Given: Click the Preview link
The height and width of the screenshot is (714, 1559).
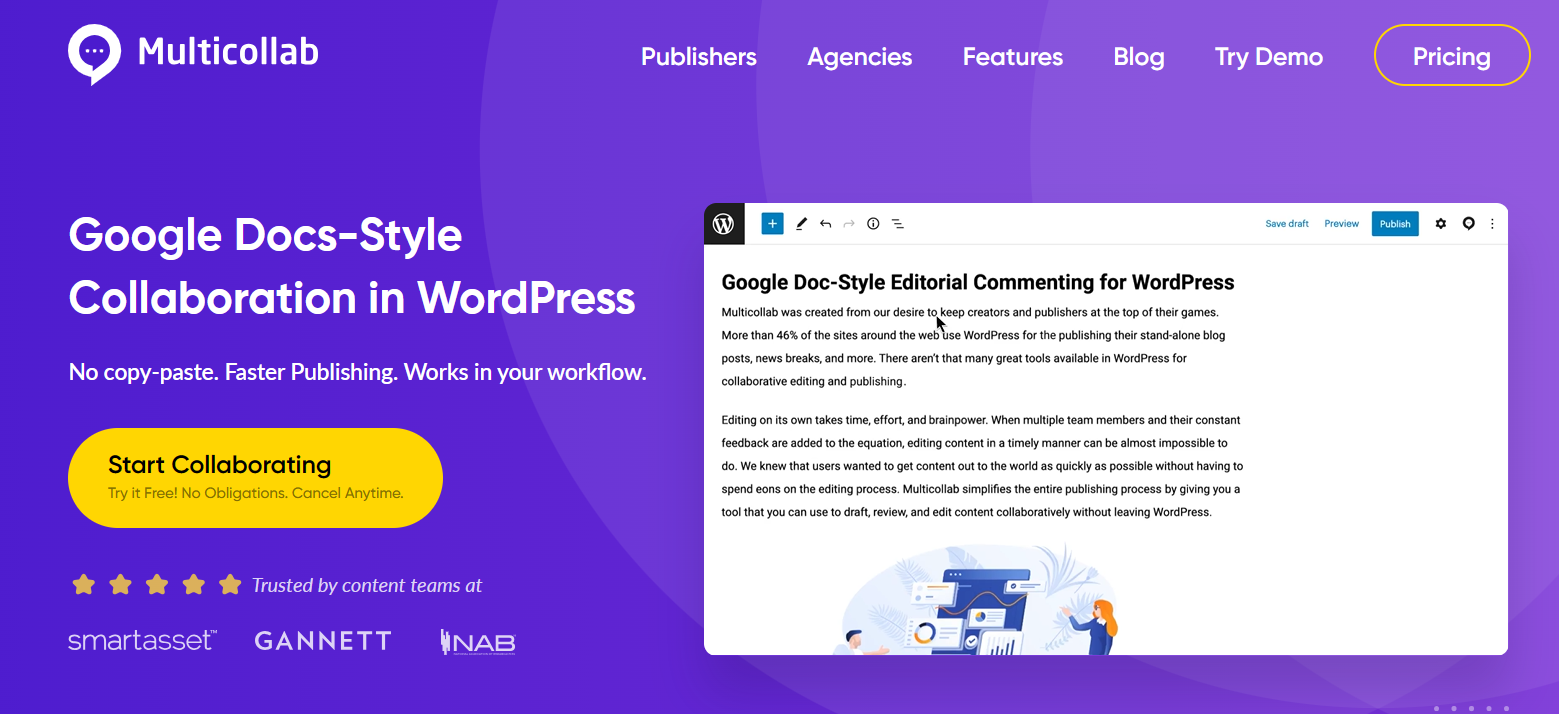Looking at the screenshot, I should coord(1342,224).
